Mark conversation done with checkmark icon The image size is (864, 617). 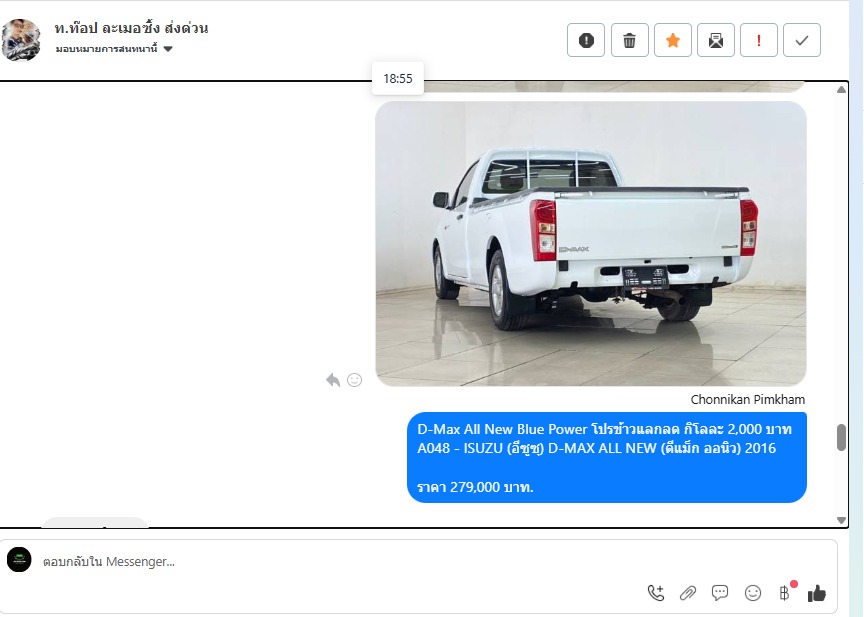[x=802, y=40]
